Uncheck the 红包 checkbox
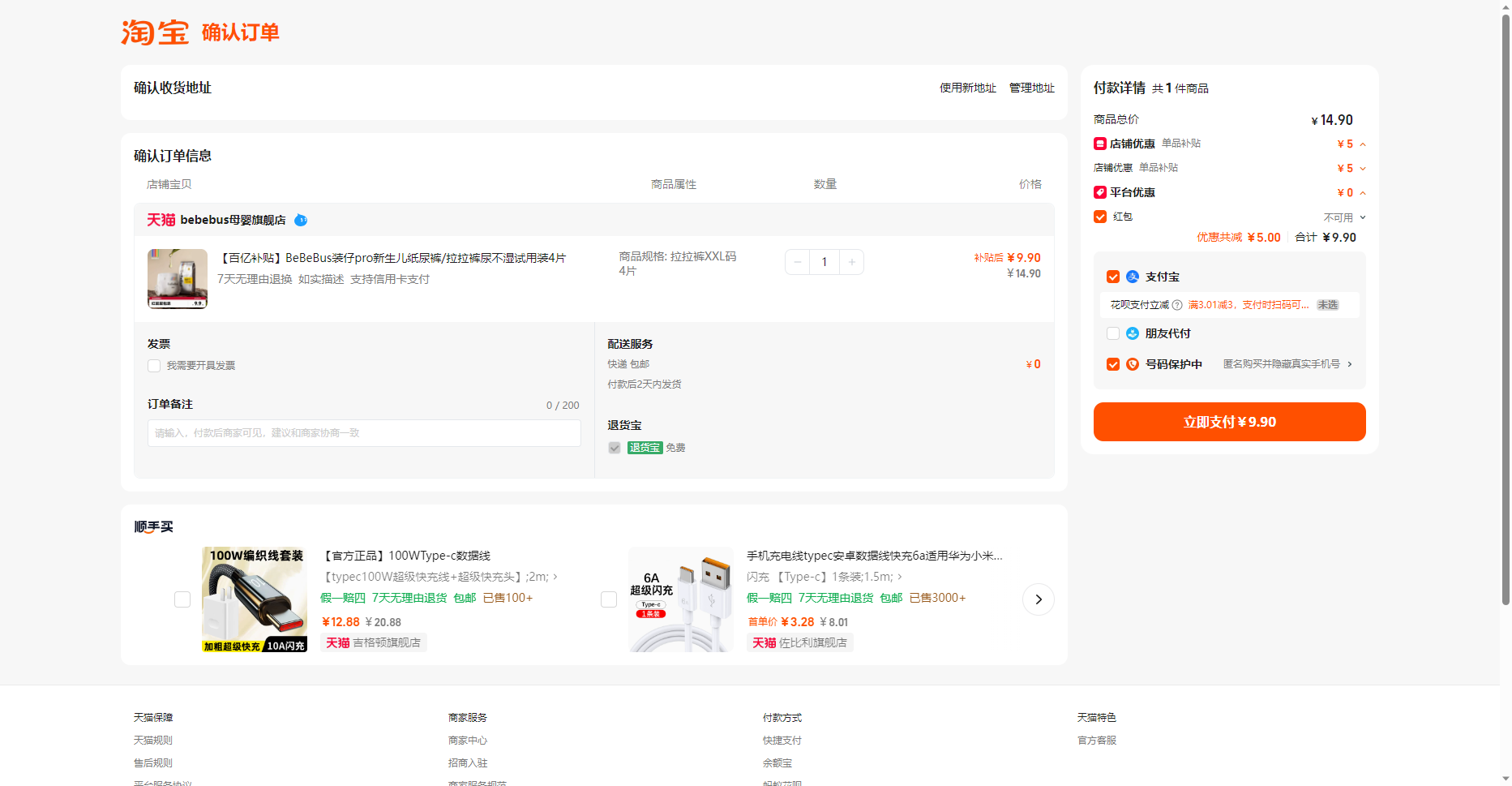Screen dimensions: 1512x786 point(1100,217)
